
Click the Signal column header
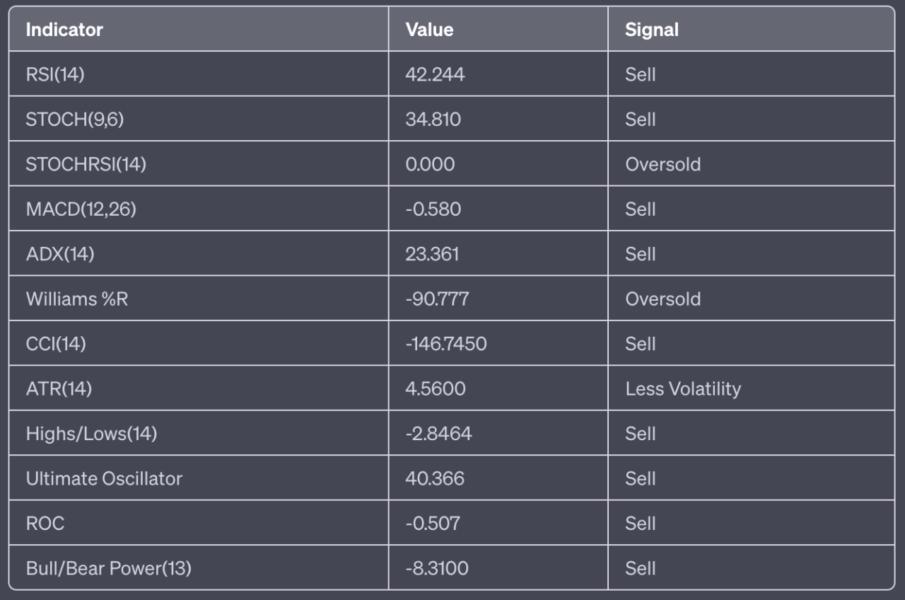pyautogui.click(x=652, y=29)
